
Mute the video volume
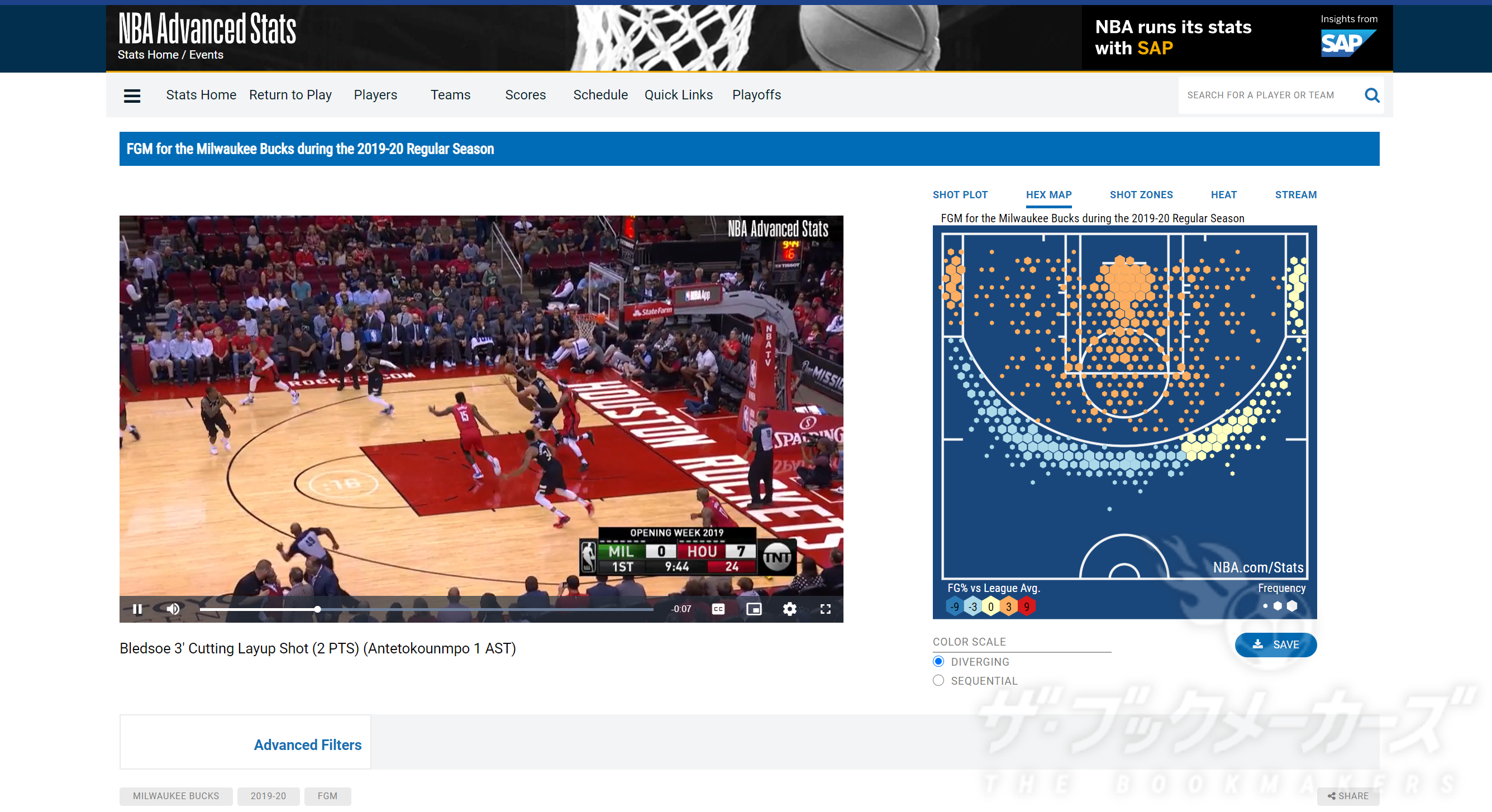(x=173, y=609)
